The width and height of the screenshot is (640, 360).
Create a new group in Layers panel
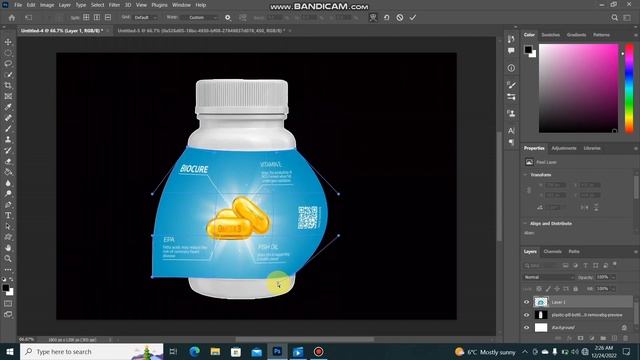(x=603, y=338)
